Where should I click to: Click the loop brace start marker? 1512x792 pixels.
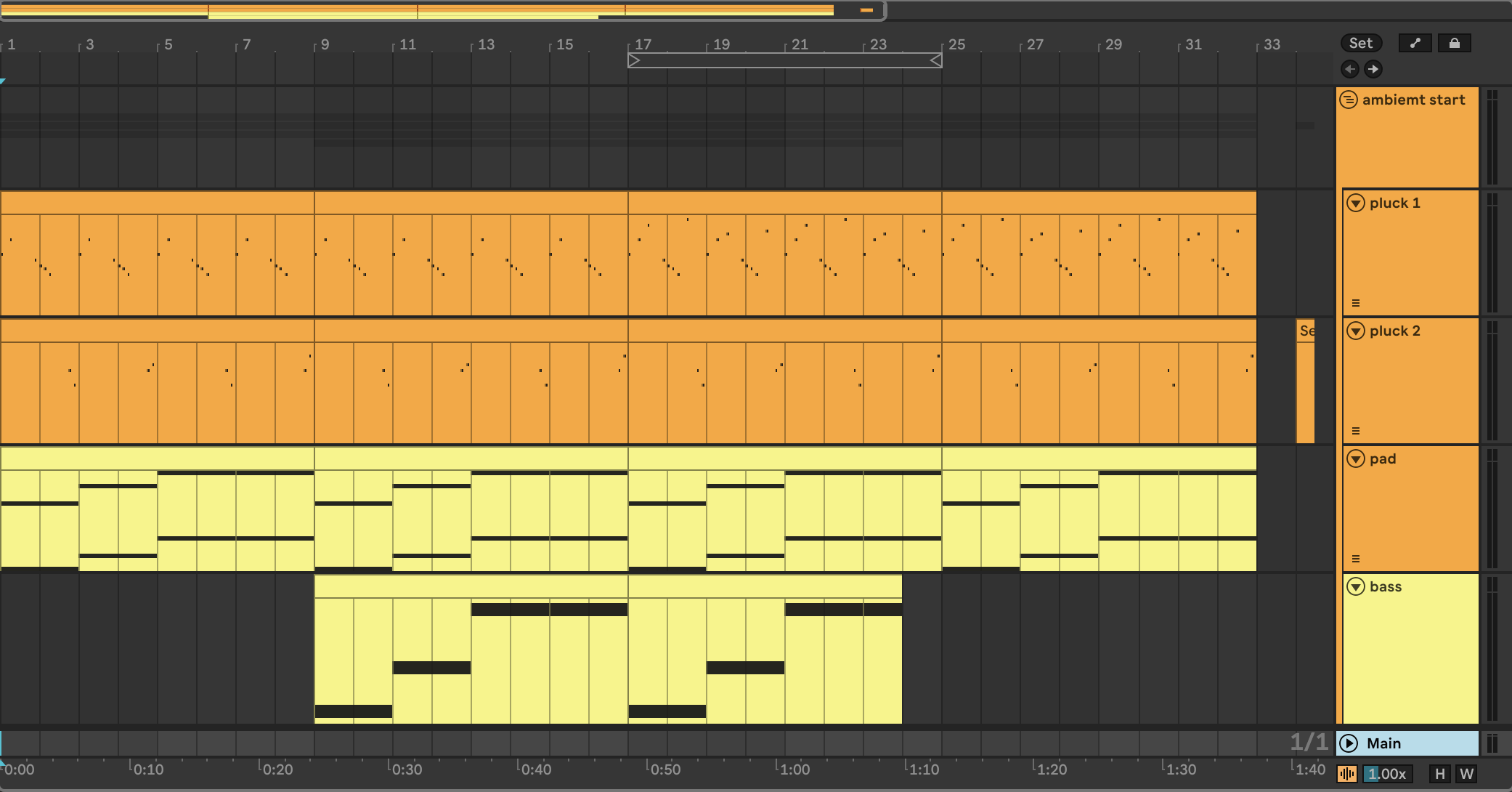(634, 60)
